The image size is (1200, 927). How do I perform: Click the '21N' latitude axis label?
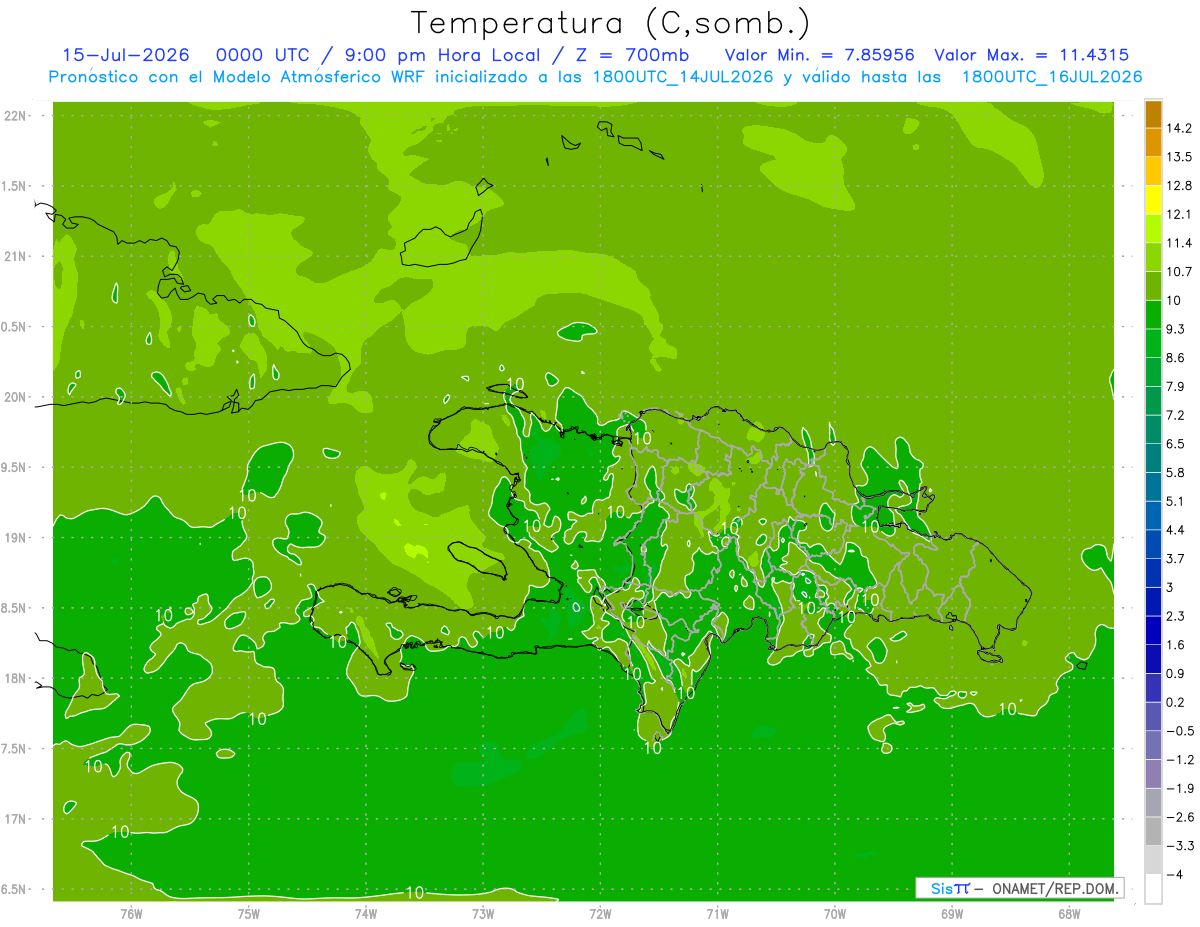[17, 256]
